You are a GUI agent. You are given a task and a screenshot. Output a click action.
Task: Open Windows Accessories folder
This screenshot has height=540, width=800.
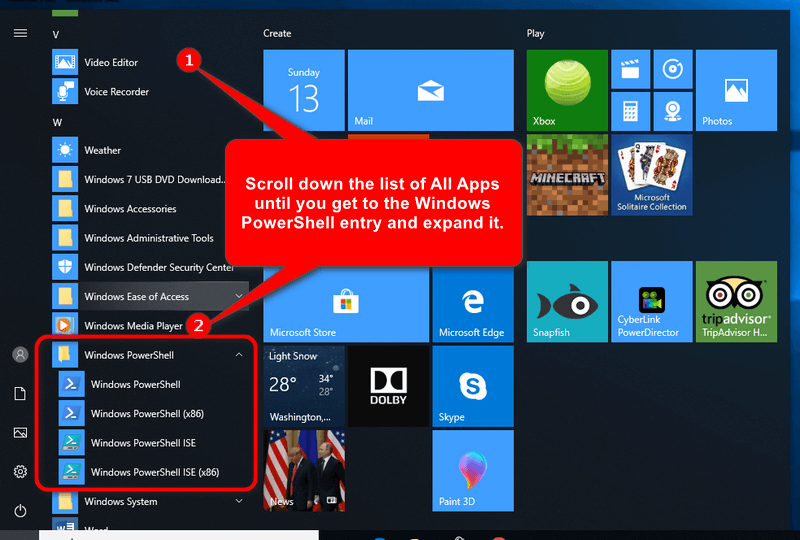[138, 209]
